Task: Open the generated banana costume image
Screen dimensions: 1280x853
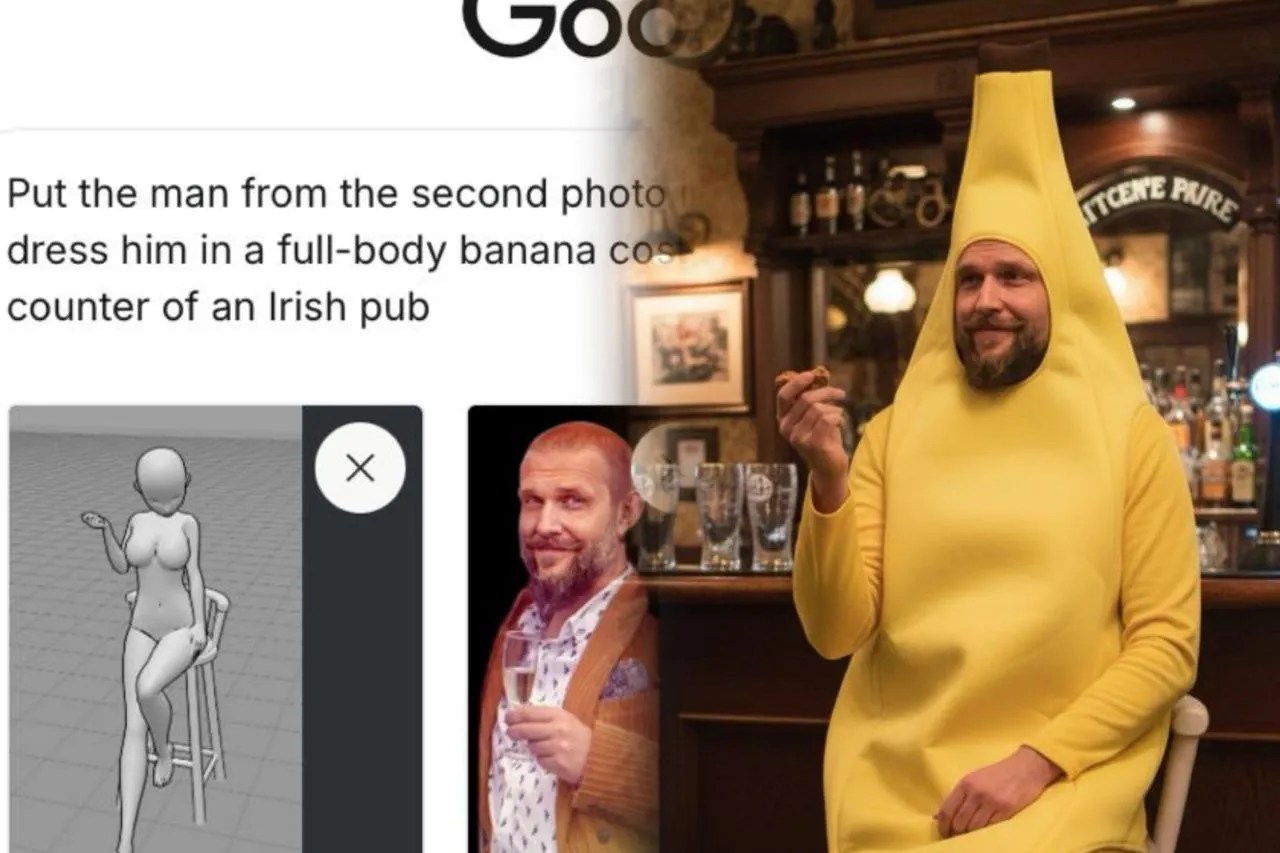Action: click(960, 426)
